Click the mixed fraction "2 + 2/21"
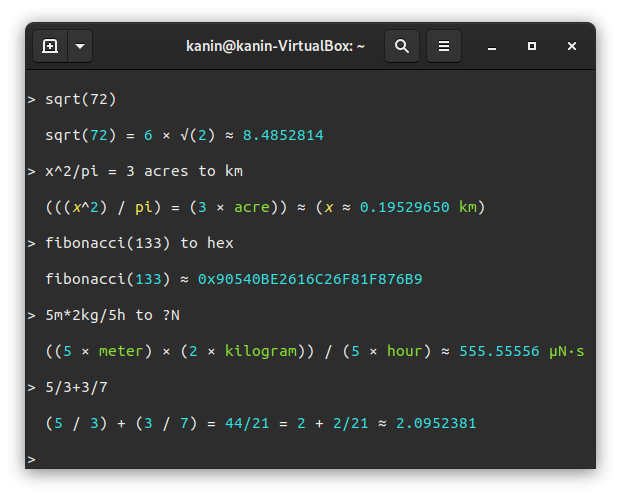621x497 pixels. pyautogui.click(x=333, y=423)
